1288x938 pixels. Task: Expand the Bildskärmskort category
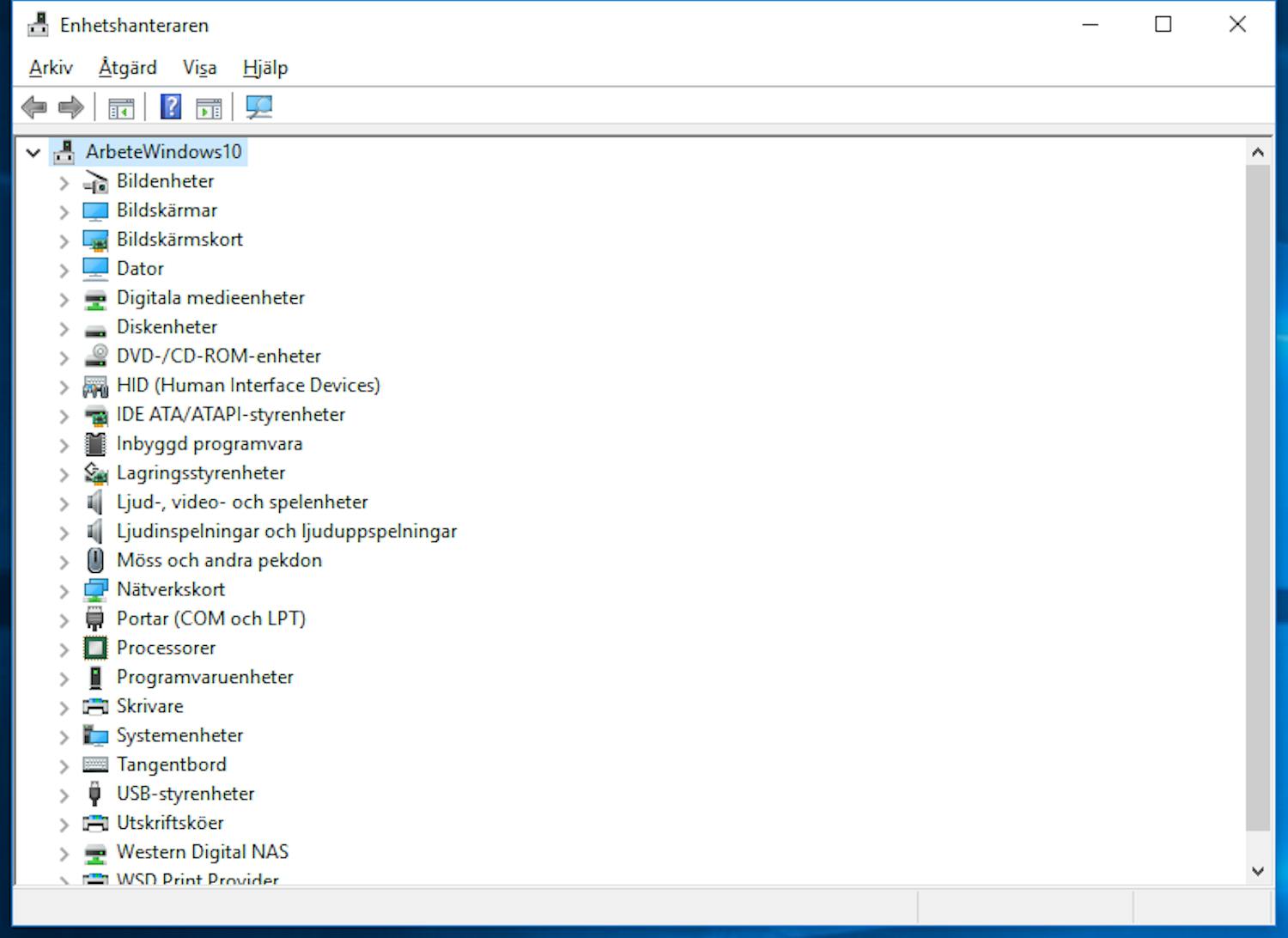(x=64, y=240)
